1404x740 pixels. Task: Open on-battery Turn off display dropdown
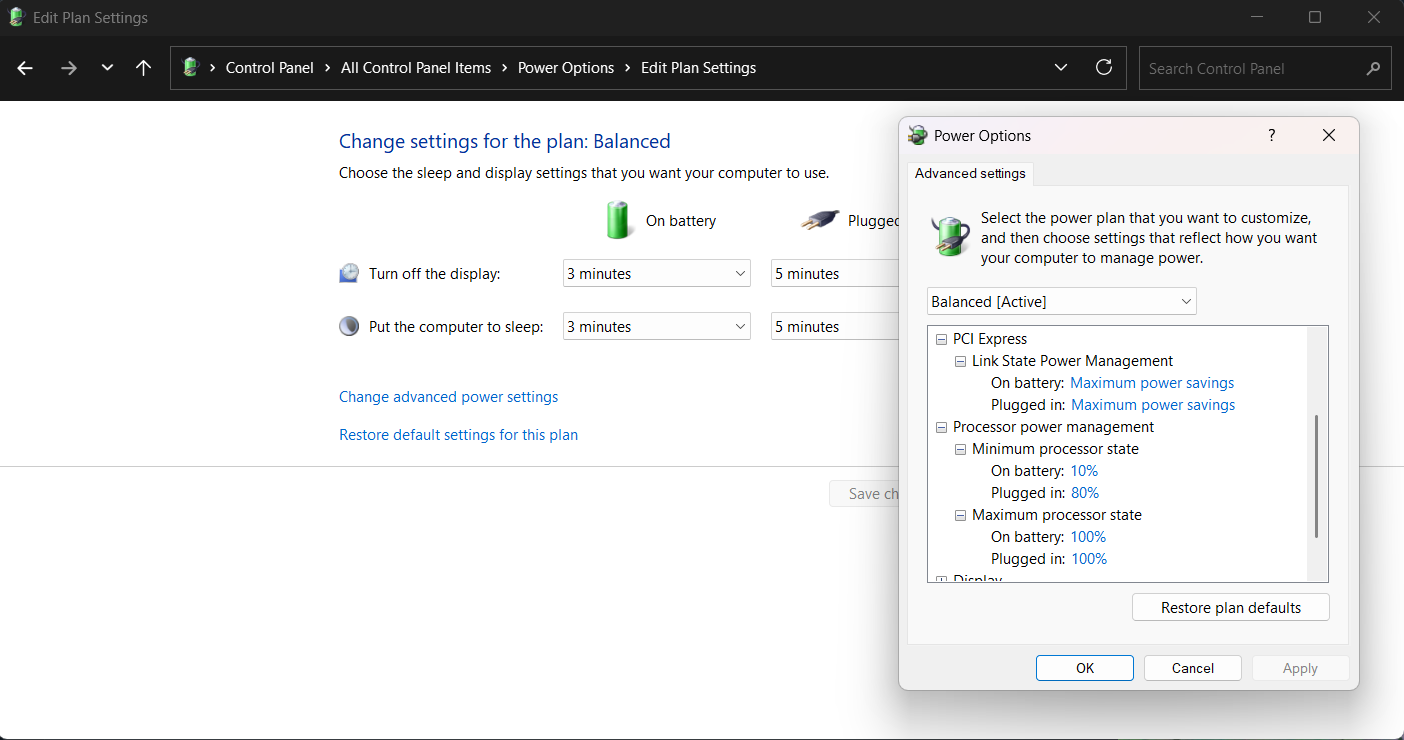[x=656, y=274]
